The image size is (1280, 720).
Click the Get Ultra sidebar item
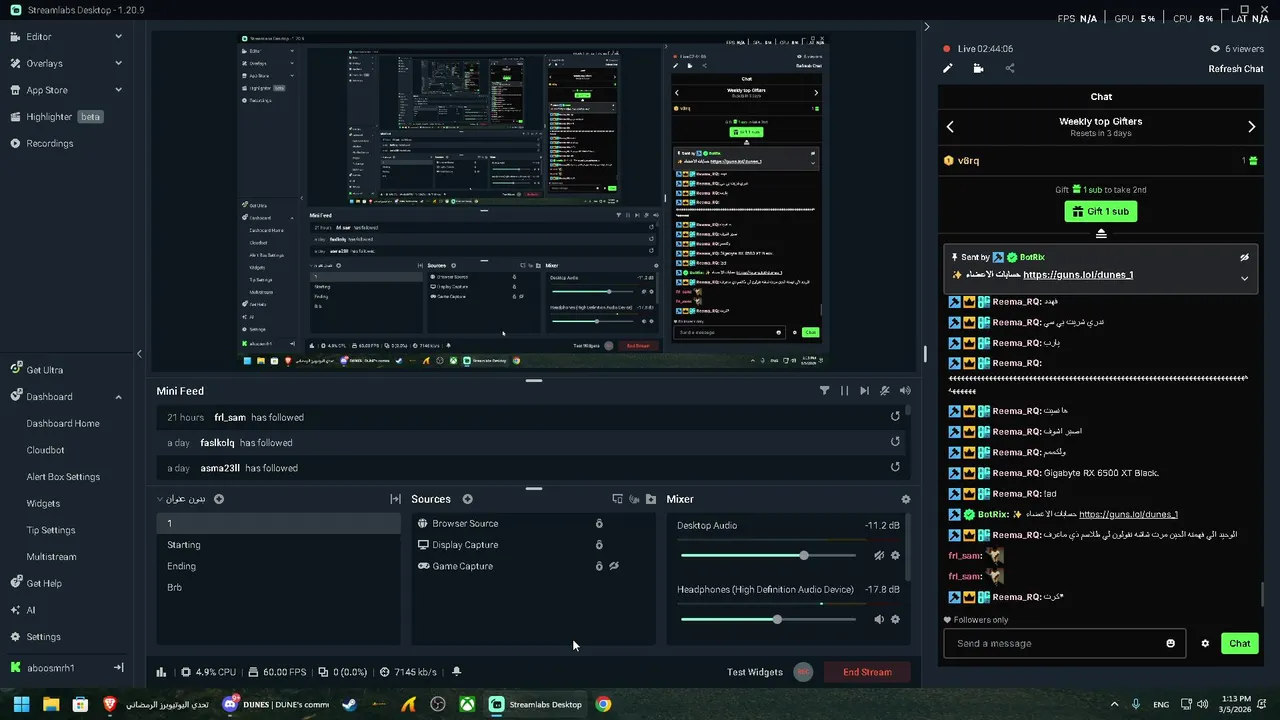point(37,370)
